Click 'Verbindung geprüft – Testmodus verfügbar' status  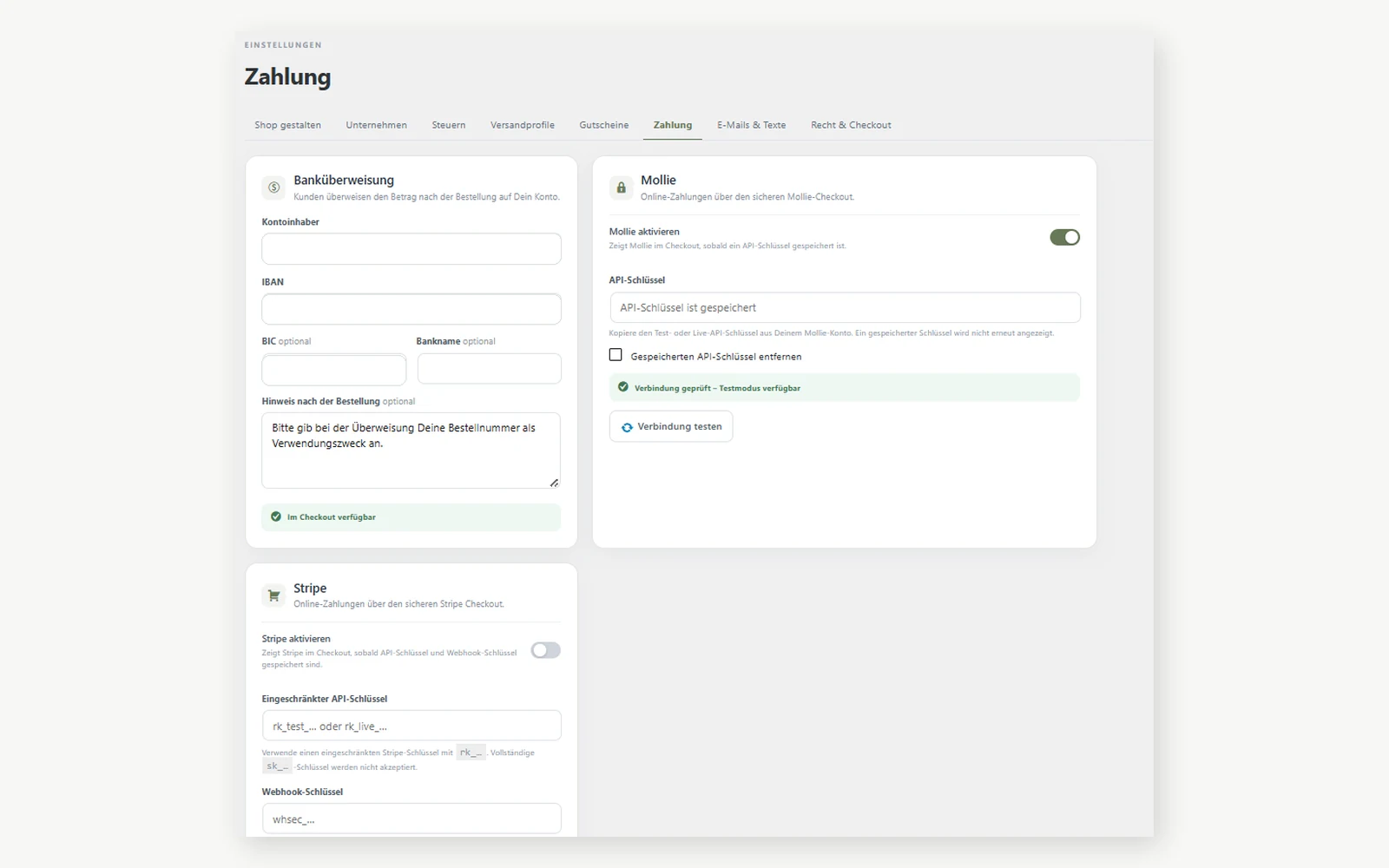pyautogui.click(x=717, y=388)
